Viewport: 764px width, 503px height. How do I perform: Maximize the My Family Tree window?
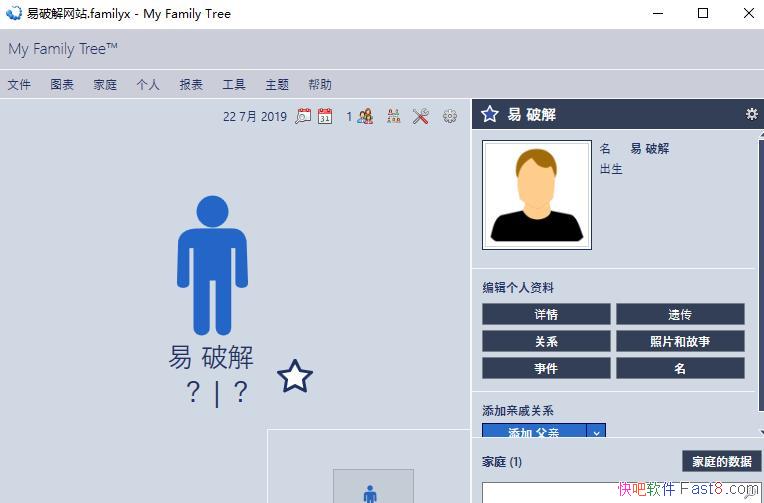[703, 13]
